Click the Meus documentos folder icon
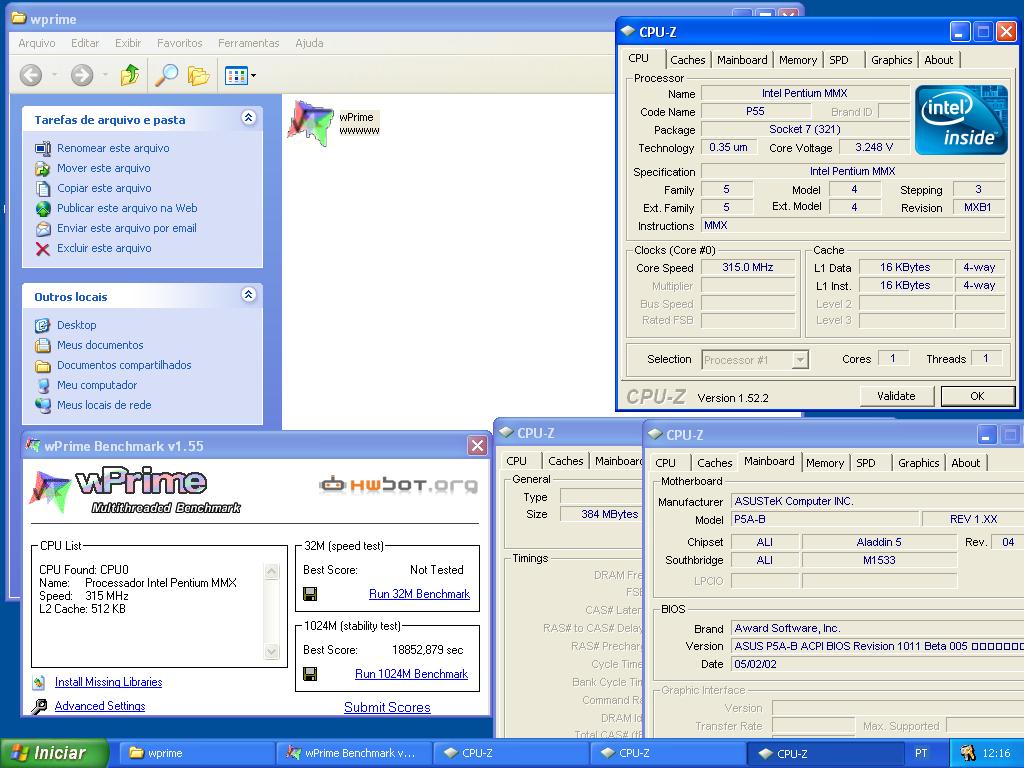Viewport: 1024px width, 768px height. tap(43, 345)
